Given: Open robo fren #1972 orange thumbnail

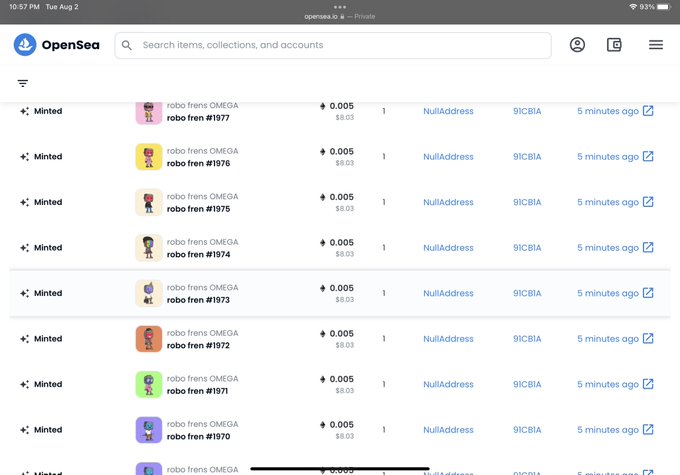Looking at the screenshot, I should (x=149, y=339).
